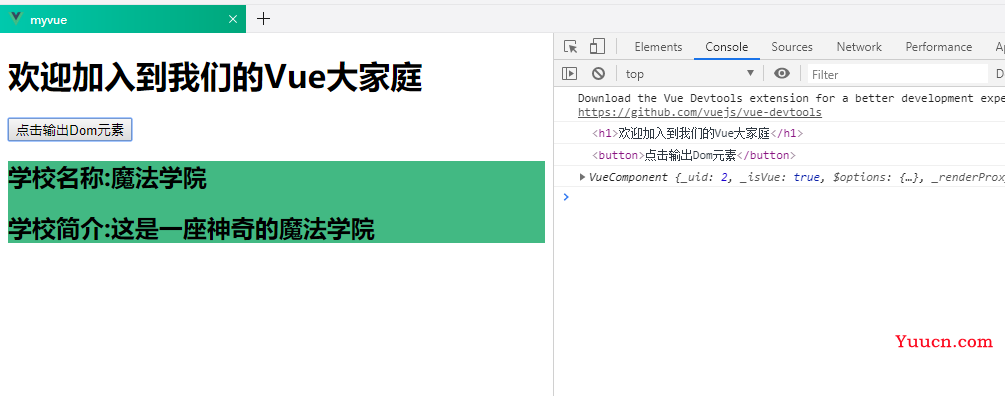Image resolution: width=1005 pixels, height=396 pixels.
Task: Select the Console tab
Action: [x=727, y=47]
